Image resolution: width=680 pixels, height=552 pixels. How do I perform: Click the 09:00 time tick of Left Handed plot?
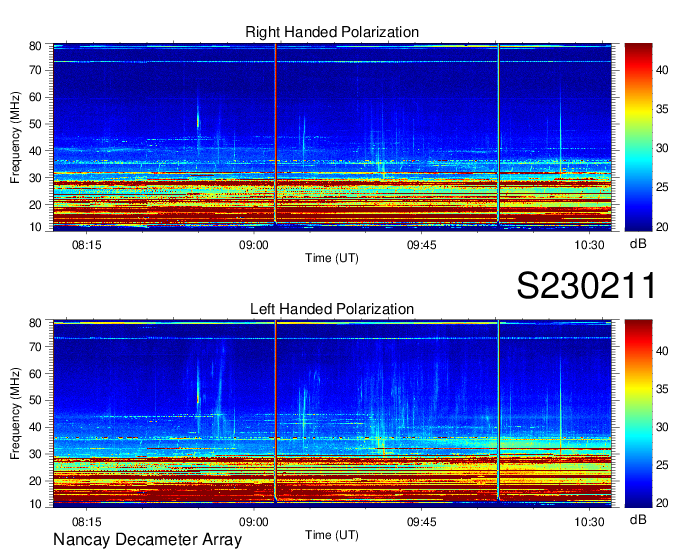[x=254, y=522]
